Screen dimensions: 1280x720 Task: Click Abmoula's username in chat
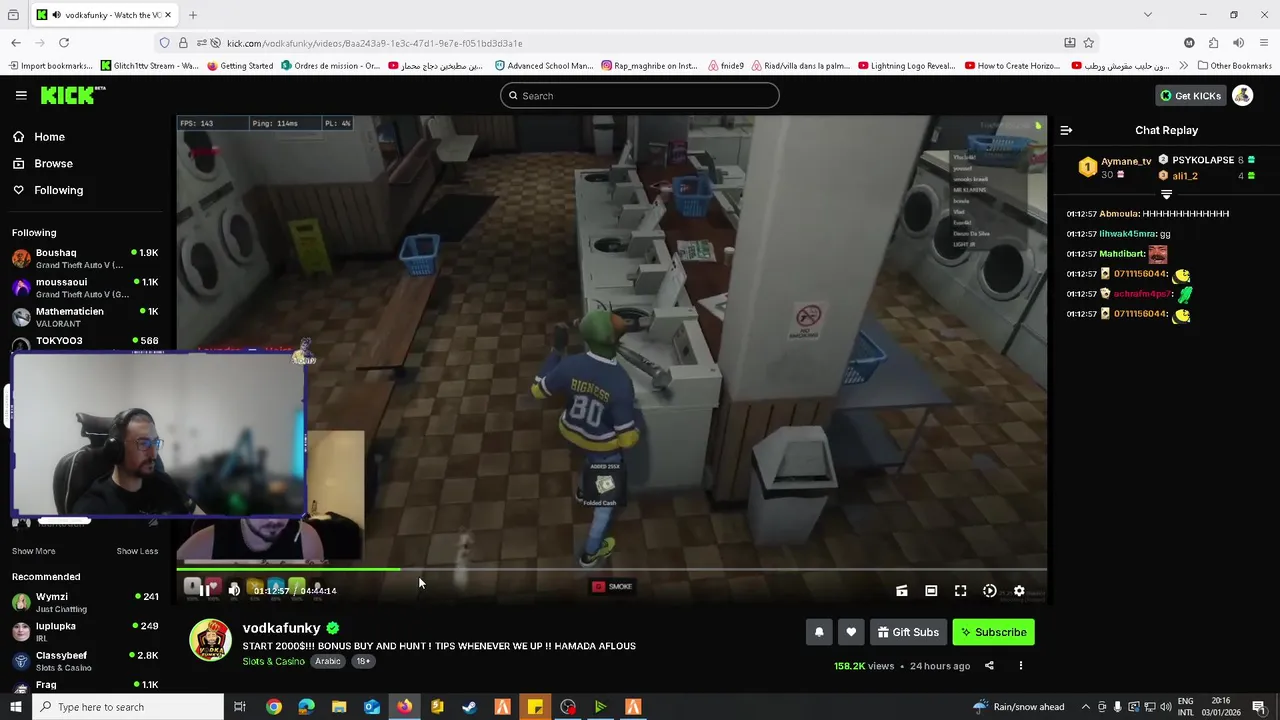tap(1118, 214)
